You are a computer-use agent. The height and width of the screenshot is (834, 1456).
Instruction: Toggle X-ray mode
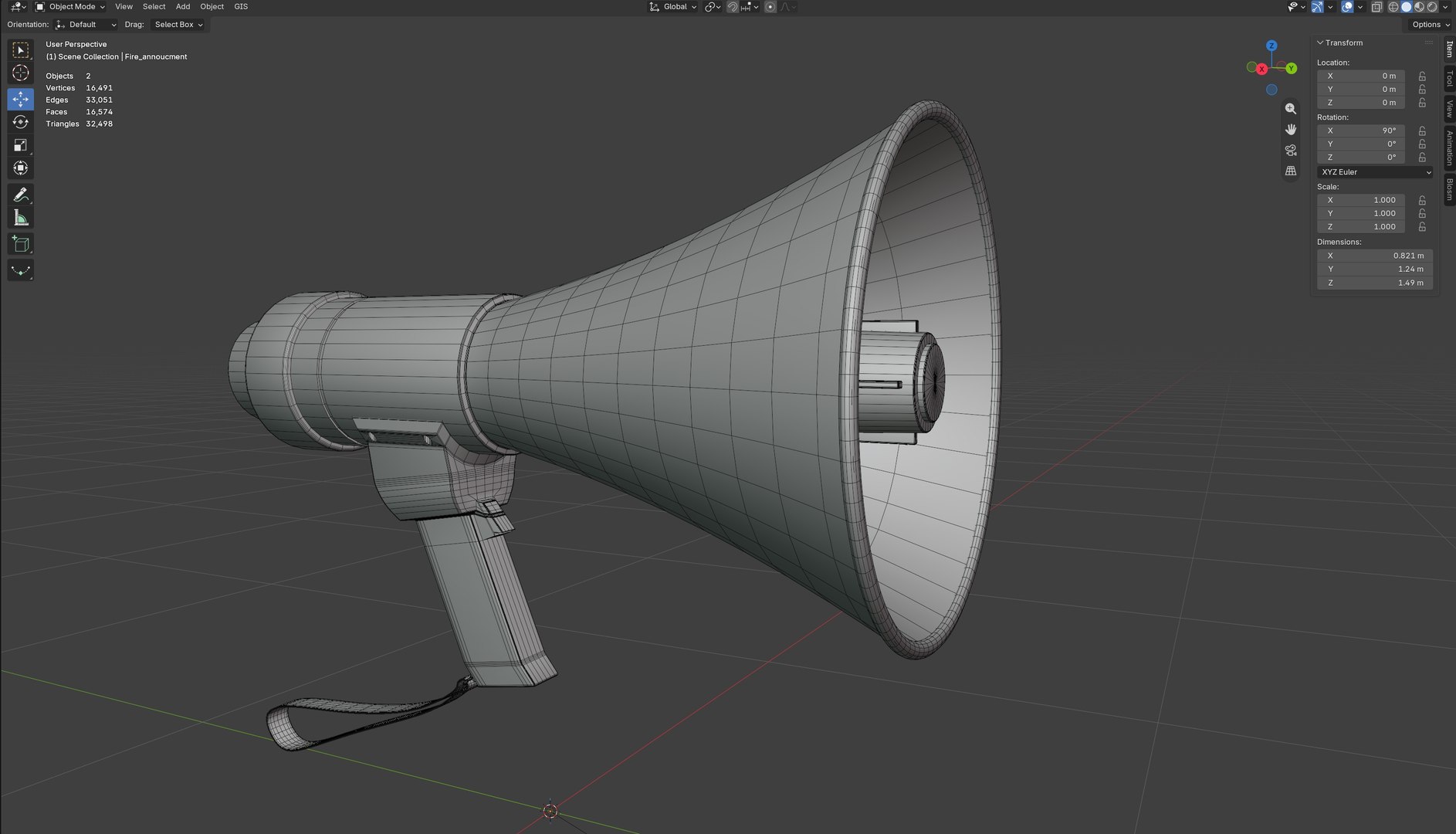pos(1376,7)
